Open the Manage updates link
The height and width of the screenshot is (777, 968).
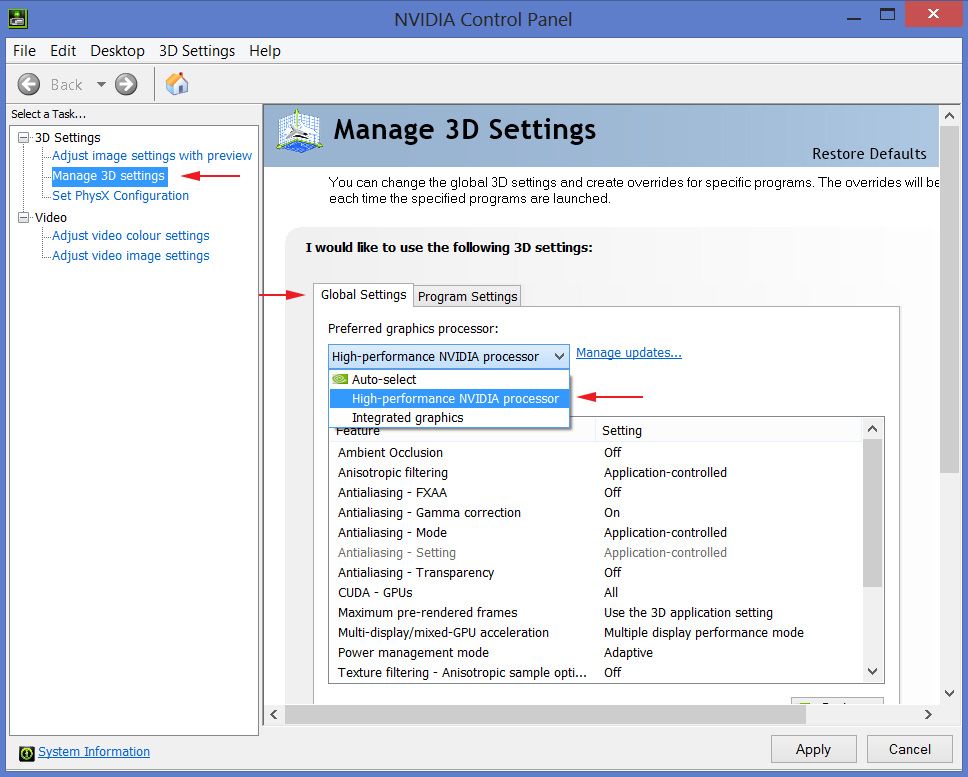coord(628,353)
